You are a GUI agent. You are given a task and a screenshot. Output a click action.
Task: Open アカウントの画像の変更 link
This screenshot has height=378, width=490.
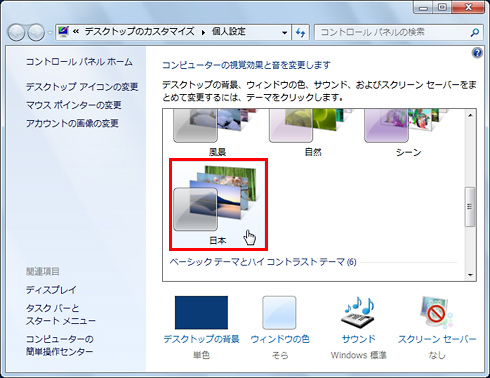coord(72,123)
